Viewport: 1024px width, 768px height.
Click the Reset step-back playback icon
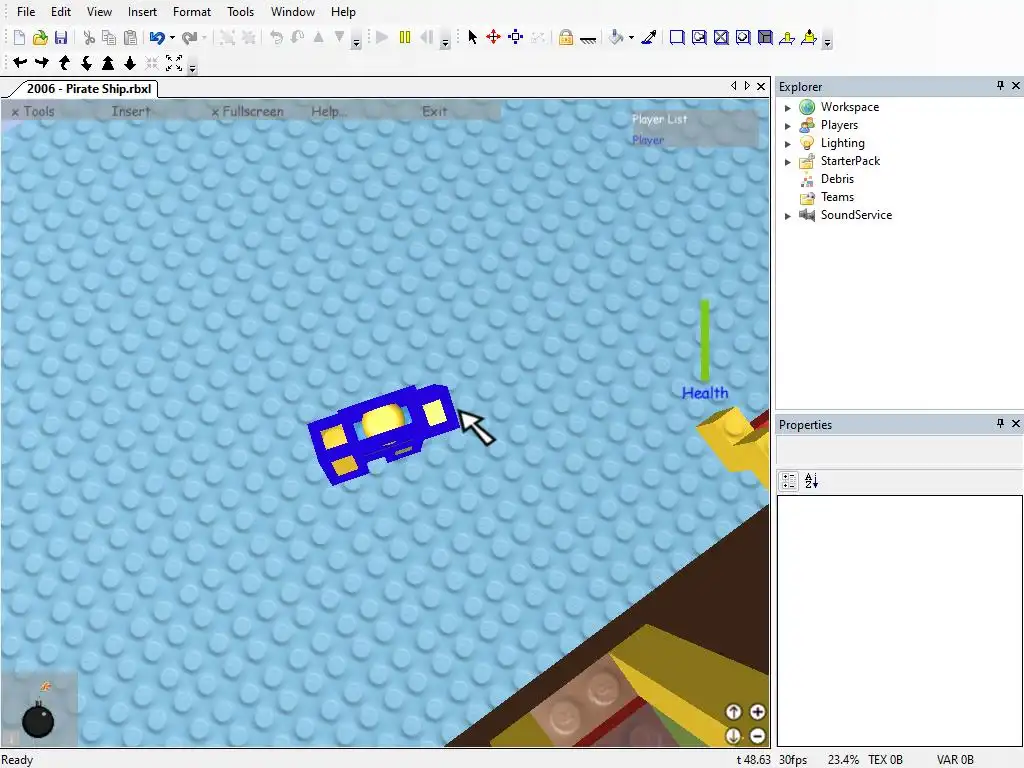point(426,37)
